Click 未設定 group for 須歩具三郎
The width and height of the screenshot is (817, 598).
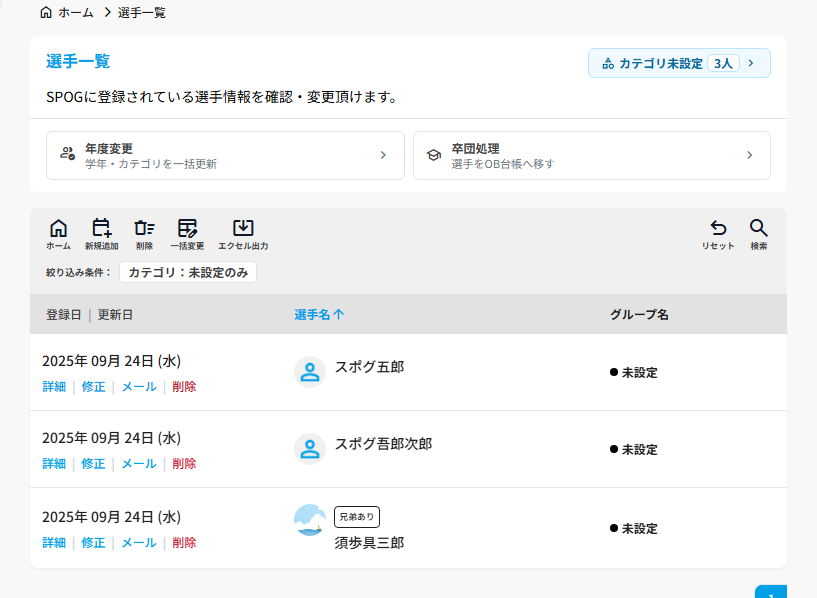pos(634,529)
